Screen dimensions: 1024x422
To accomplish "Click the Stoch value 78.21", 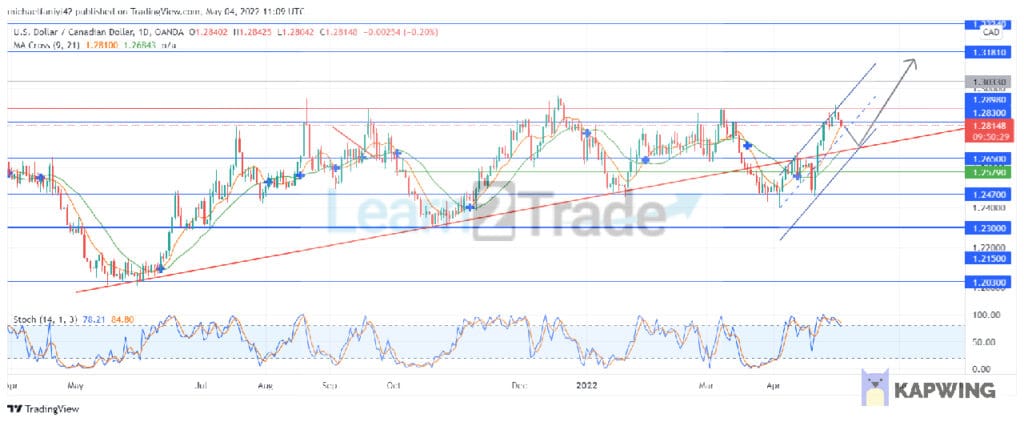I will coord(92,319).
